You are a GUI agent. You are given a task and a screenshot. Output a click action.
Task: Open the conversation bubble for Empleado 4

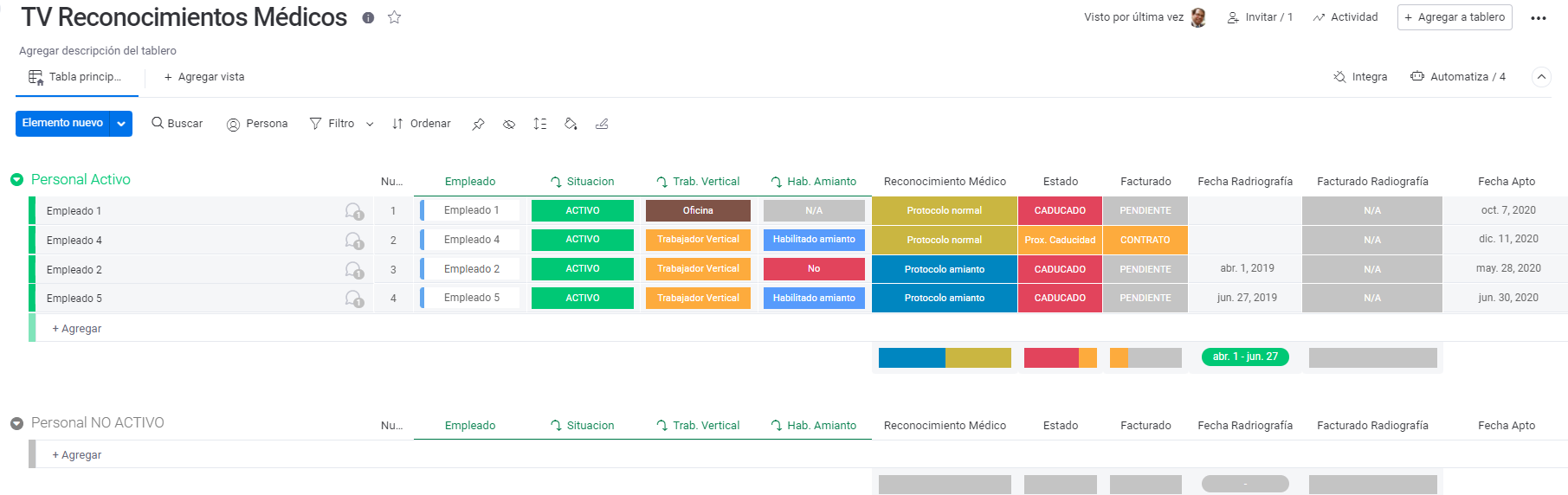(x=353, y=240)
